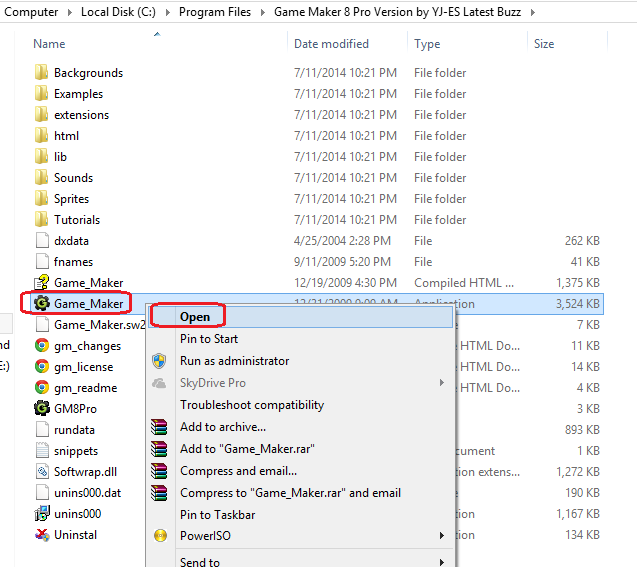Viewport: 637px width, 567px height.
Task: Click the Compiled HTML type cell
Action: click(x=464, y=283)
